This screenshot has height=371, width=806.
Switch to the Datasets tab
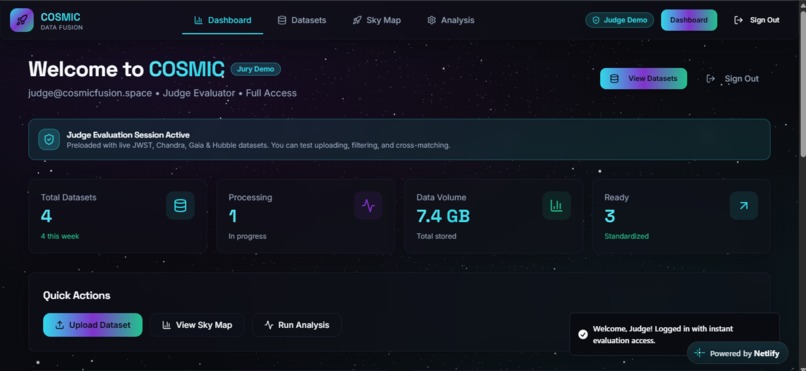click(302, 21)
